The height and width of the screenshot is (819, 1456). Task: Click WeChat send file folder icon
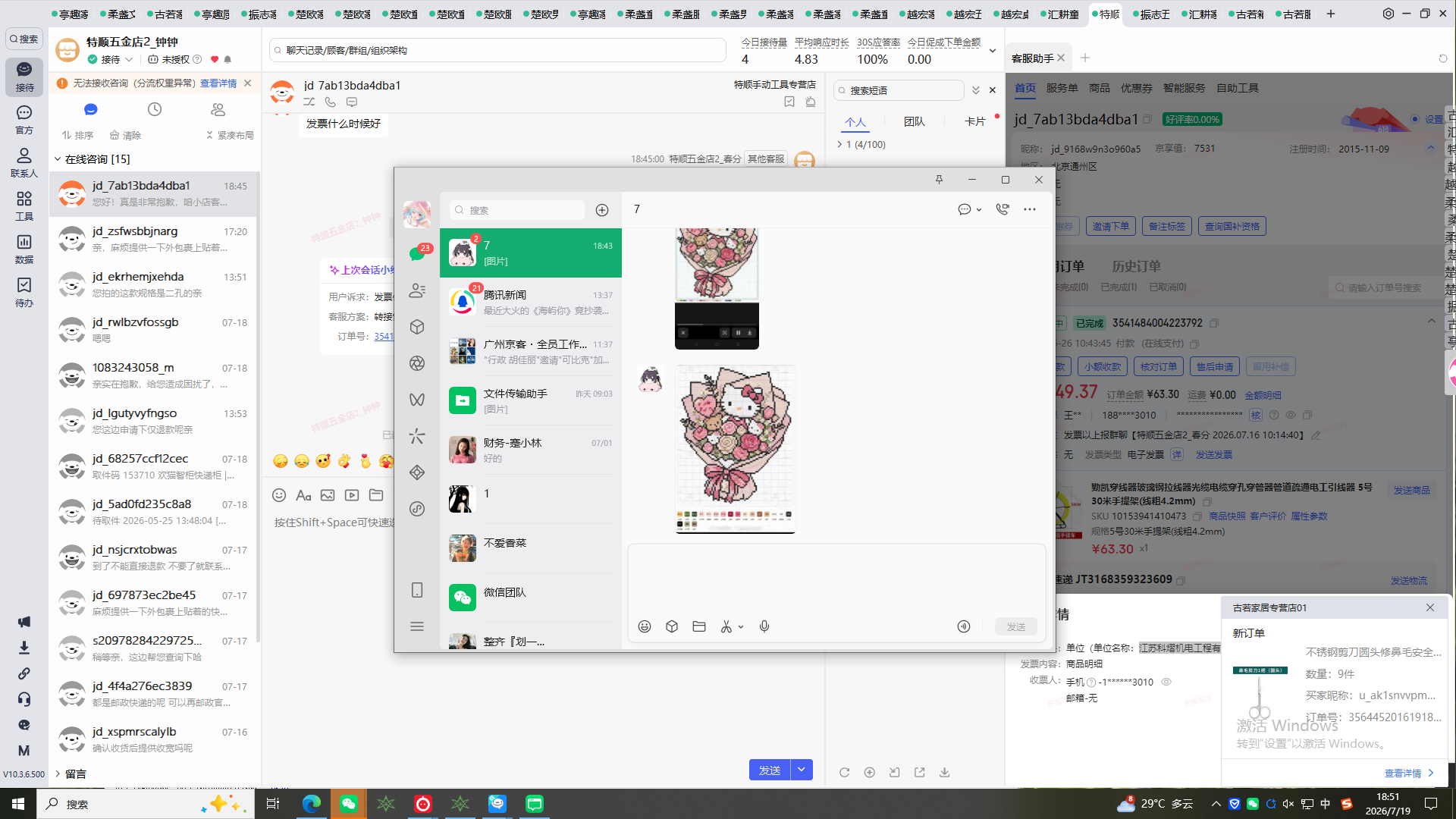(x=699, y=626)
